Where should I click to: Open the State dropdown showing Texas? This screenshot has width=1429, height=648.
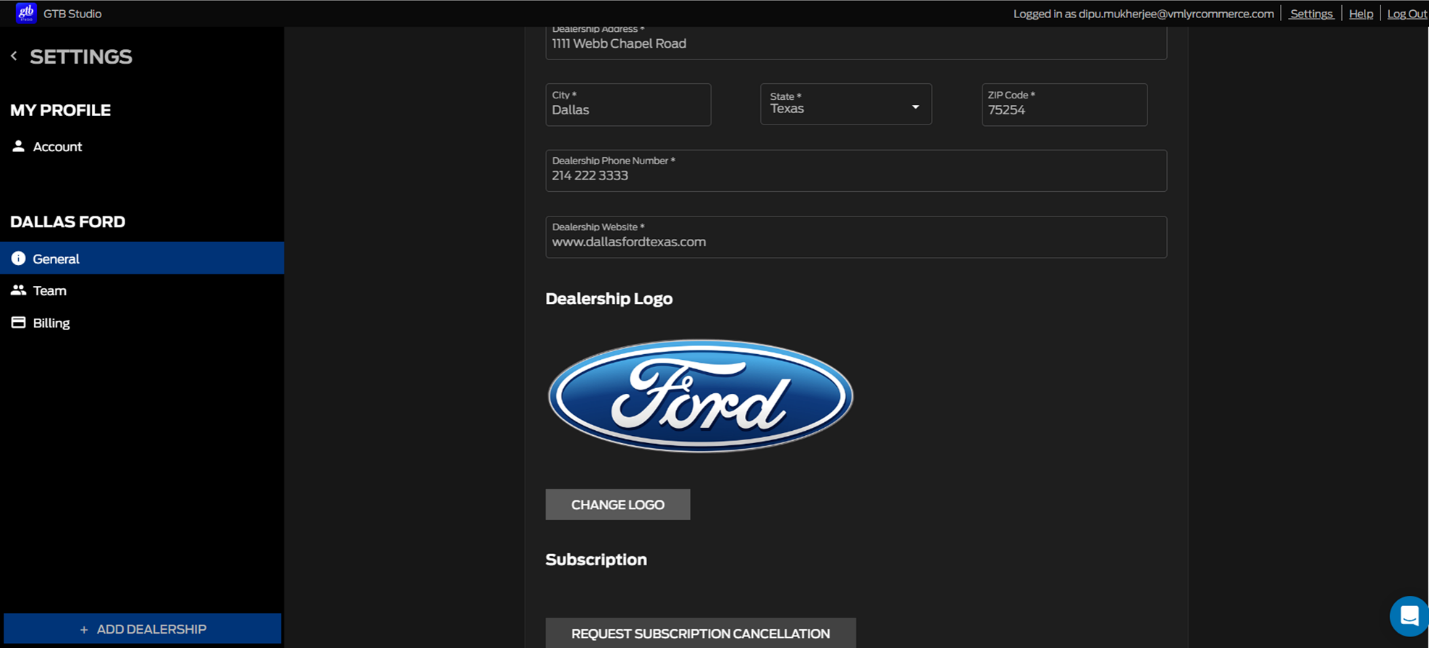[846, 104]
